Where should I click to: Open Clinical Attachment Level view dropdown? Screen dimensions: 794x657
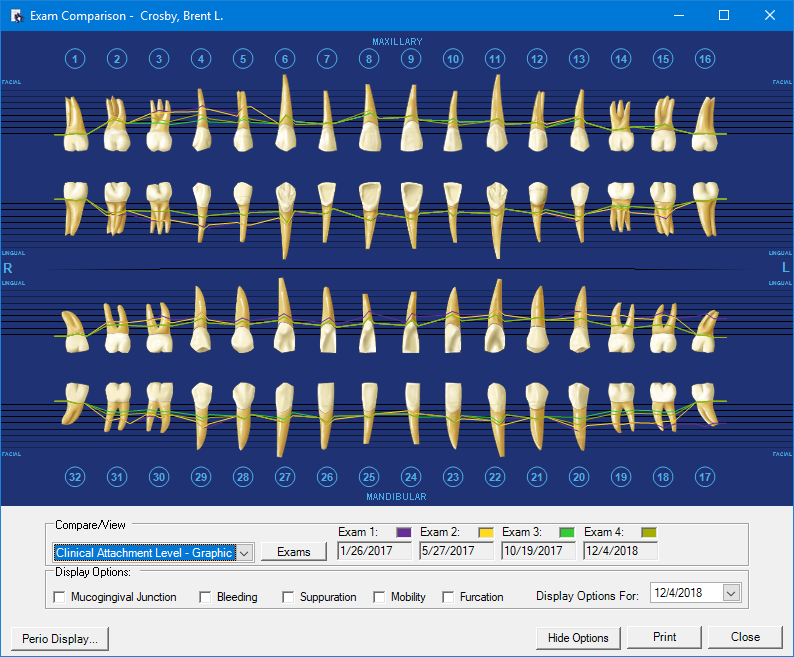tap(245, 552)
